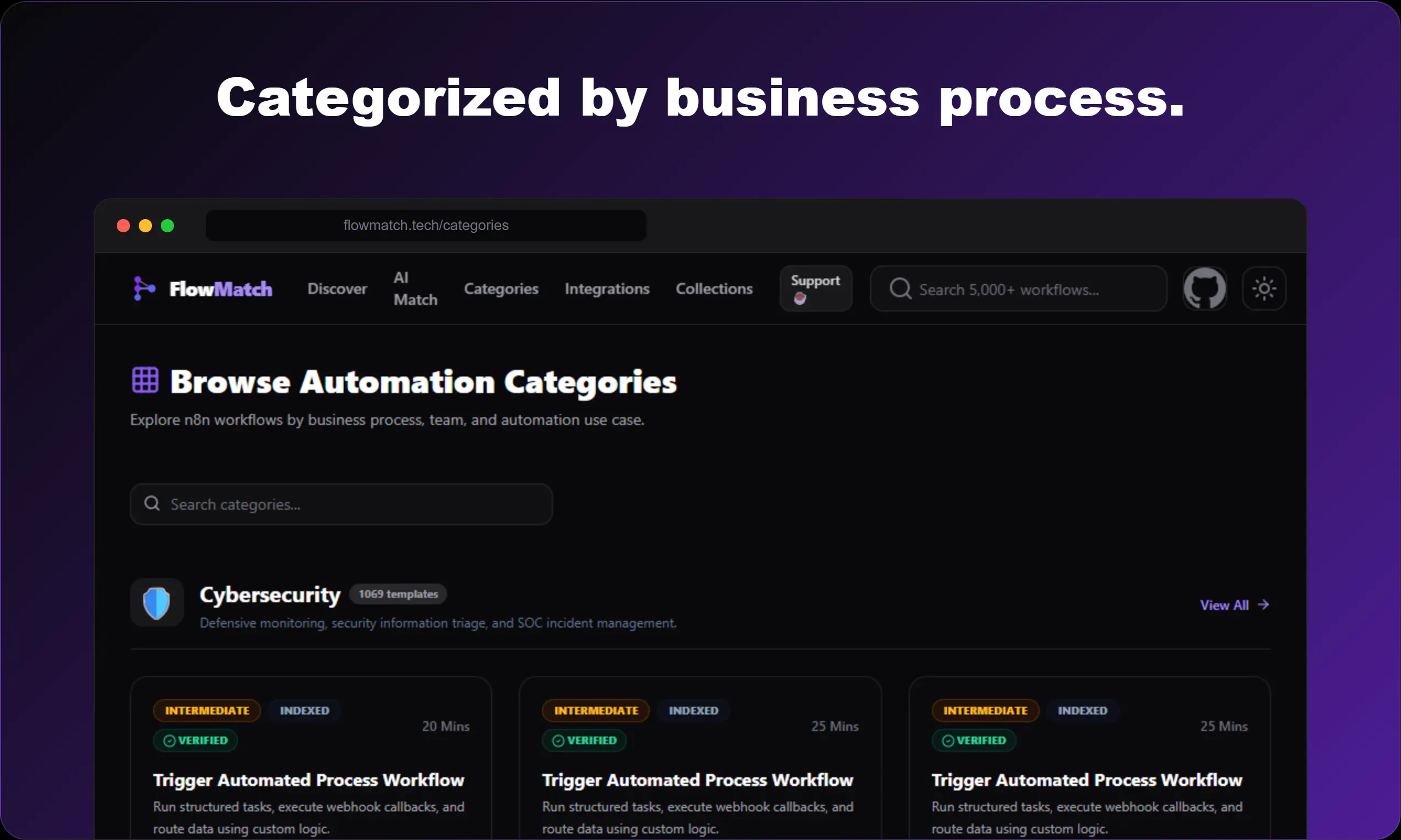Click the 1069 templates badge
Screen dimensions: 1401x840
(398, 594)
